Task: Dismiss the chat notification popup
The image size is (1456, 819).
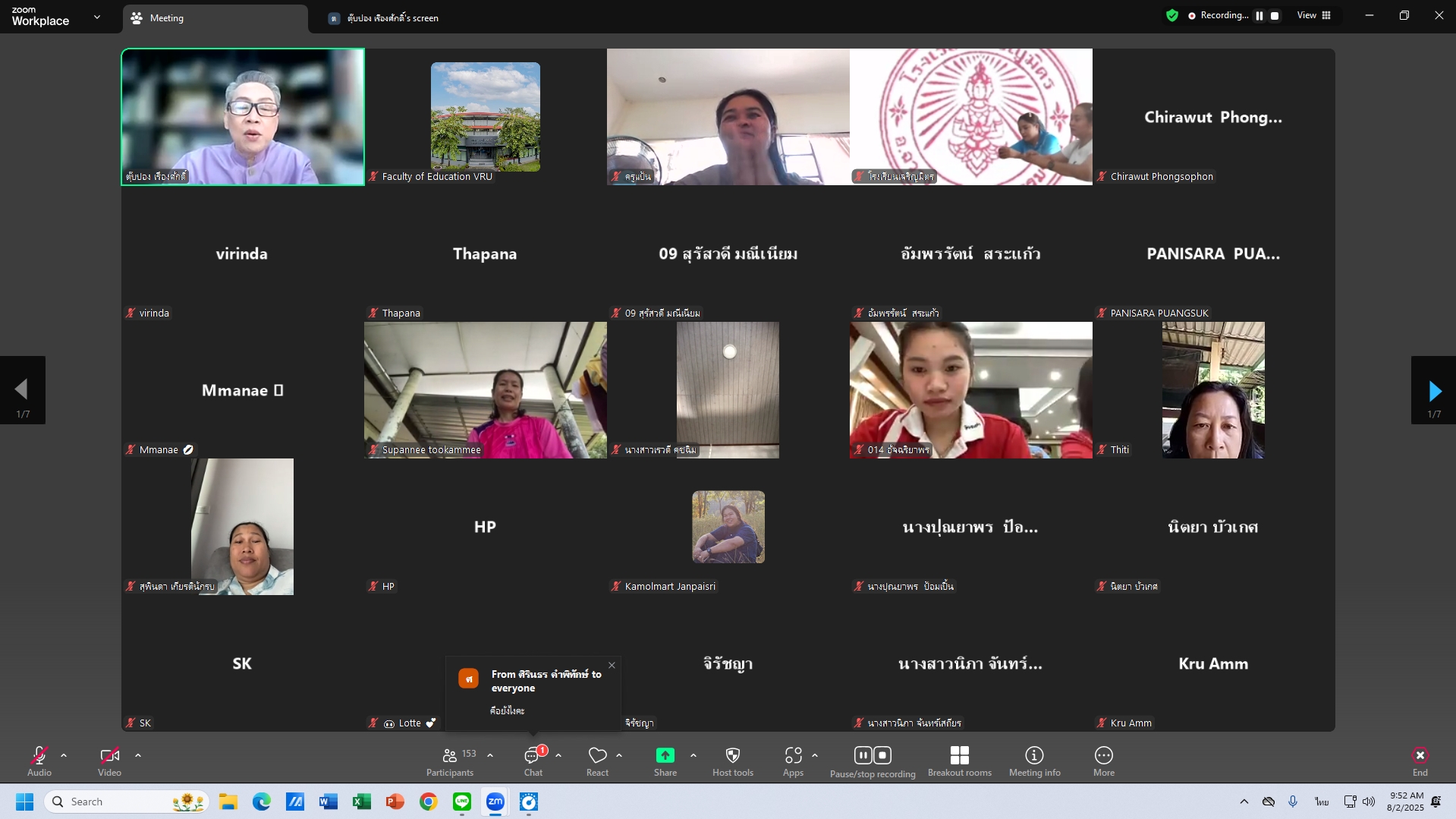Action: (612, 666)
